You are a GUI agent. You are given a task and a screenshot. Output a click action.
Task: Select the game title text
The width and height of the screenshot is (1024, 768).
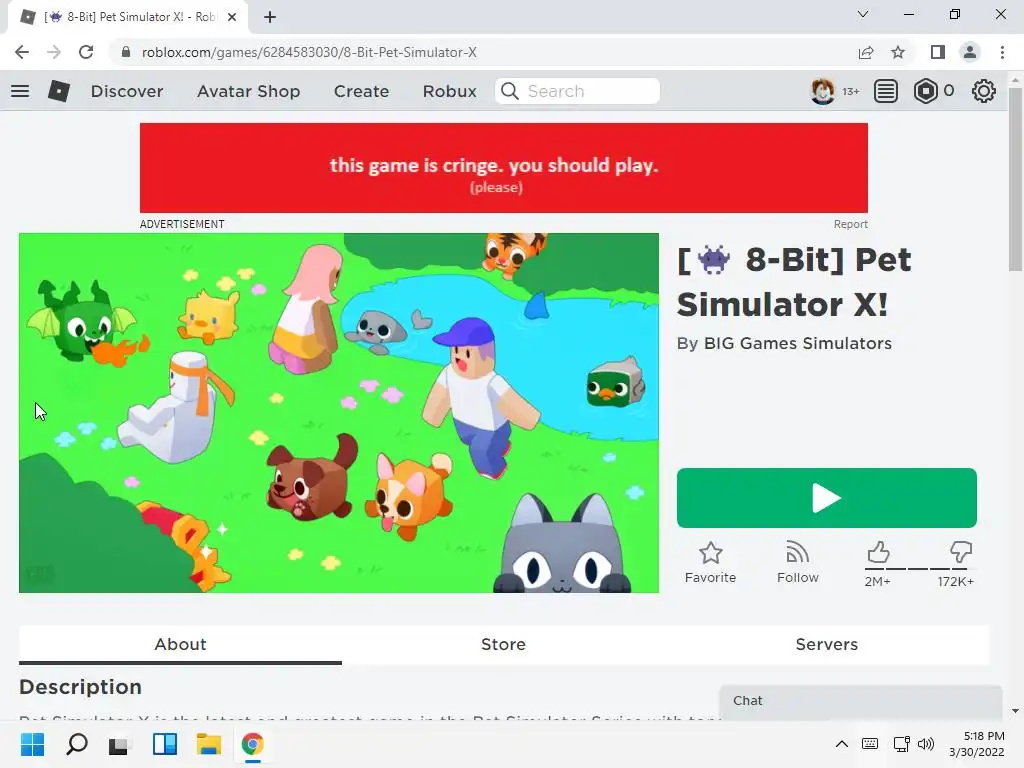(x=794, y=282)
